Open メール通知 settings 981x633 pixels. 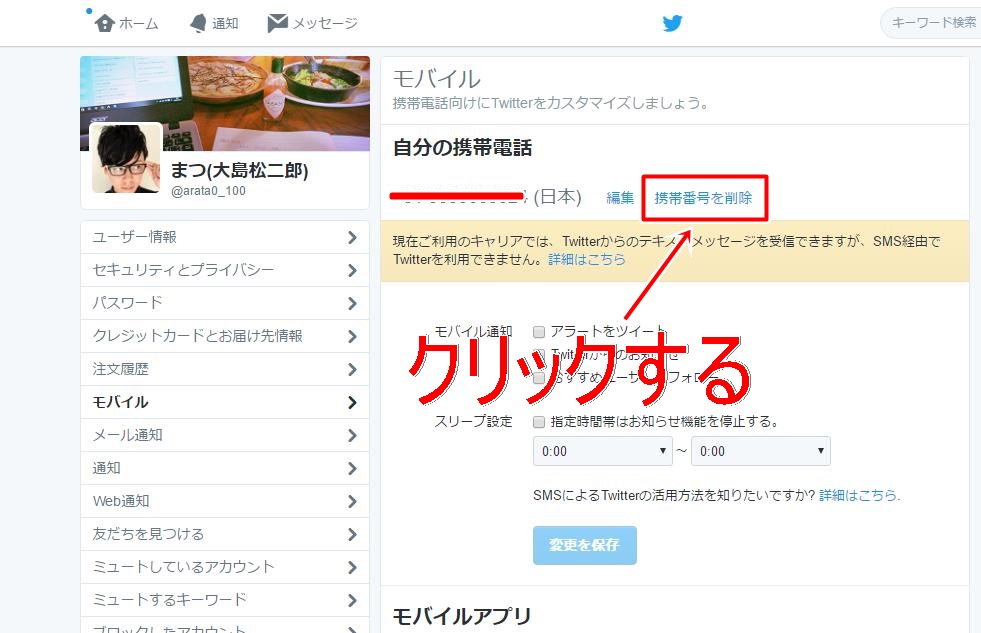coord(225,435)
